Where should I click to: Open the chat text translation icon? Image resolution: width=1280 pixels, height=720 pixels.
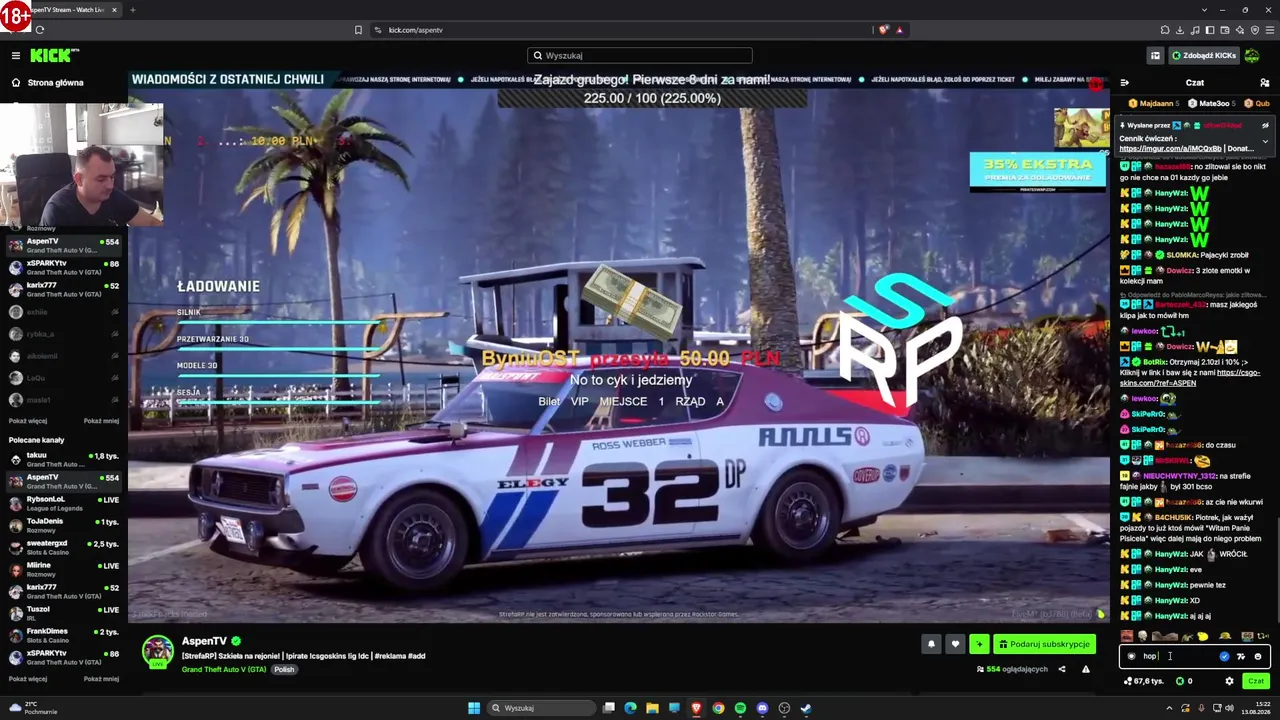tap(1241, 657)
